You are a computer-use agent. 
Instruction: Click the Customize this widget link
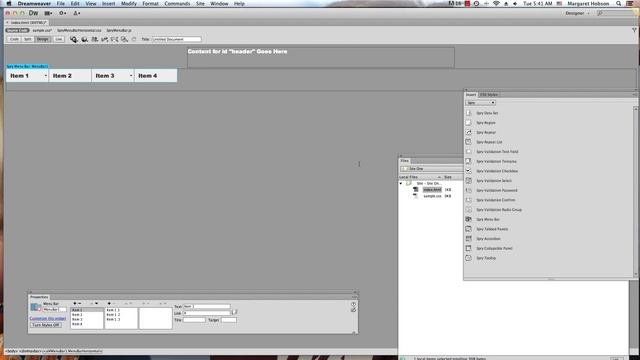pyautogui.click(x=48, y=318)
